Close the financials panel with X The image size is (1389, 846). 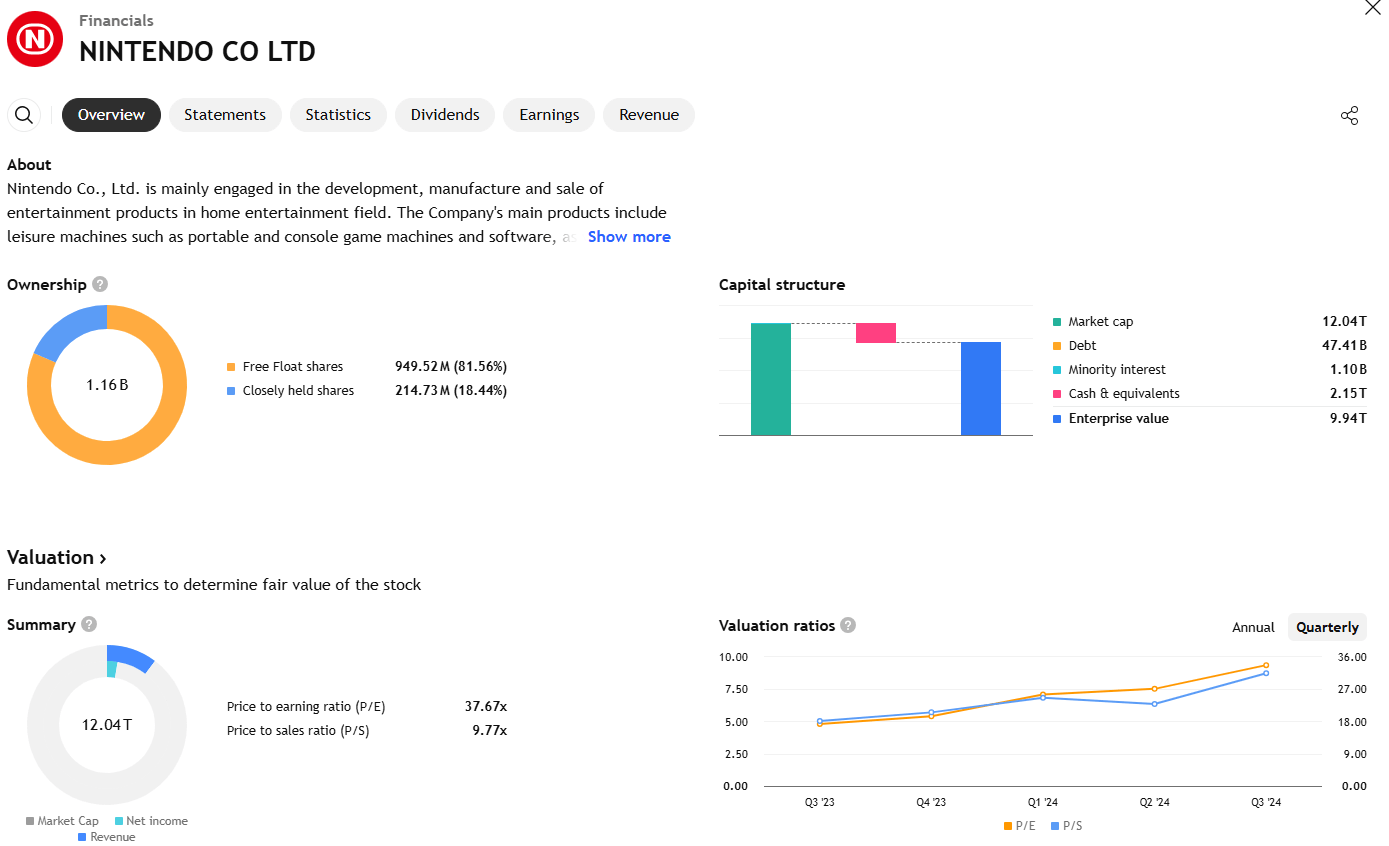click(1373, 8)
